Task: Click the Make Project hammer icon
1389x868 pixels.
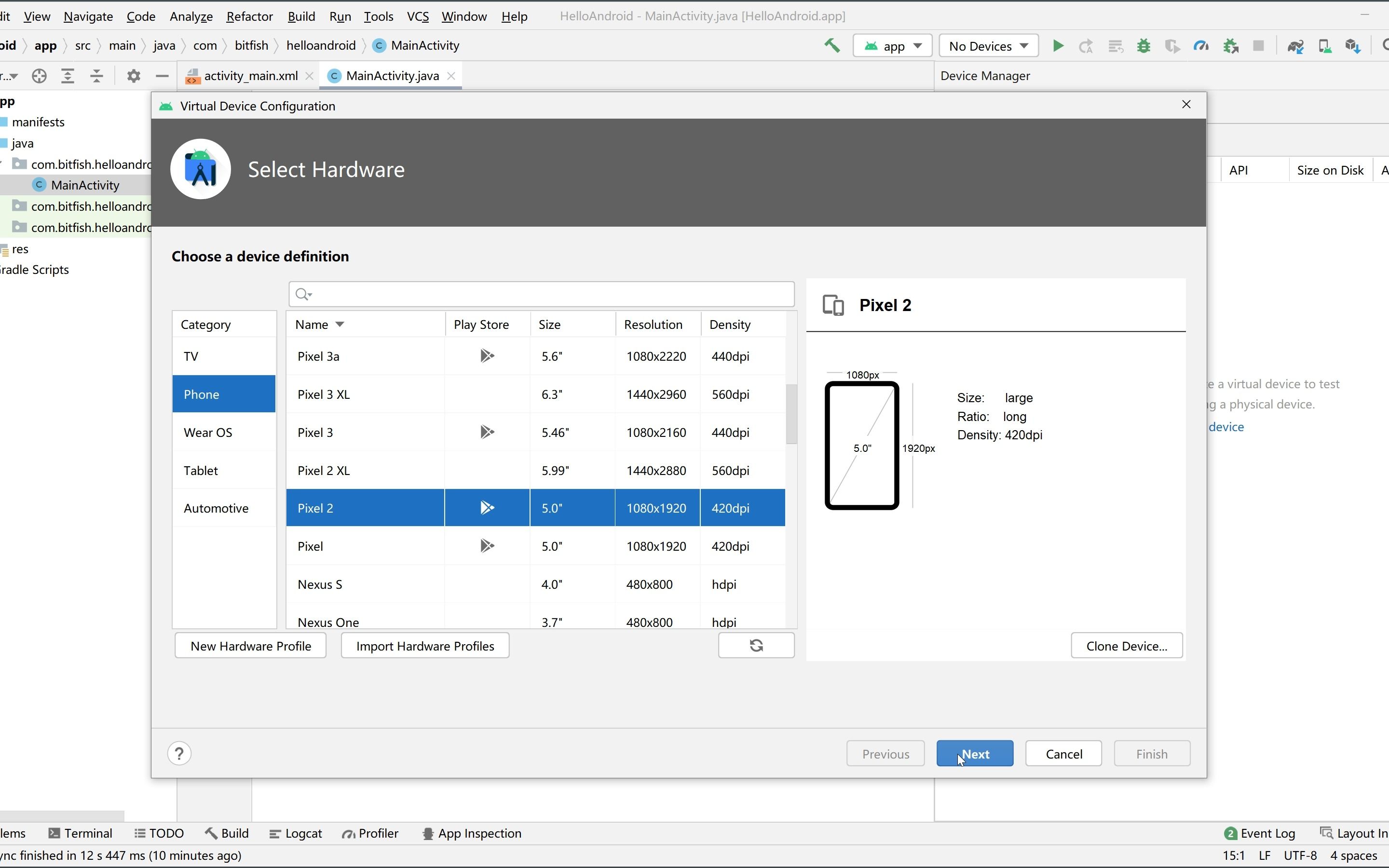Action: click(831, 45)
